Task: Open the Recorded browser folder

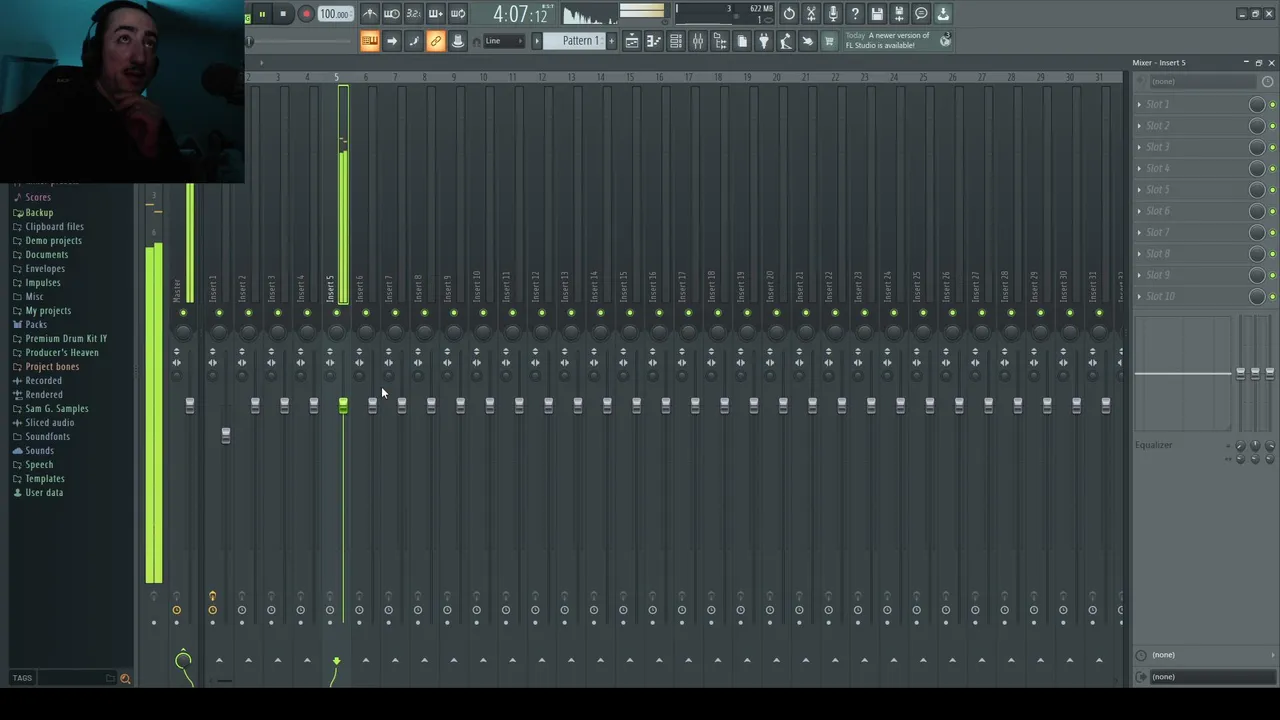Action: click(x=43, y=381)
